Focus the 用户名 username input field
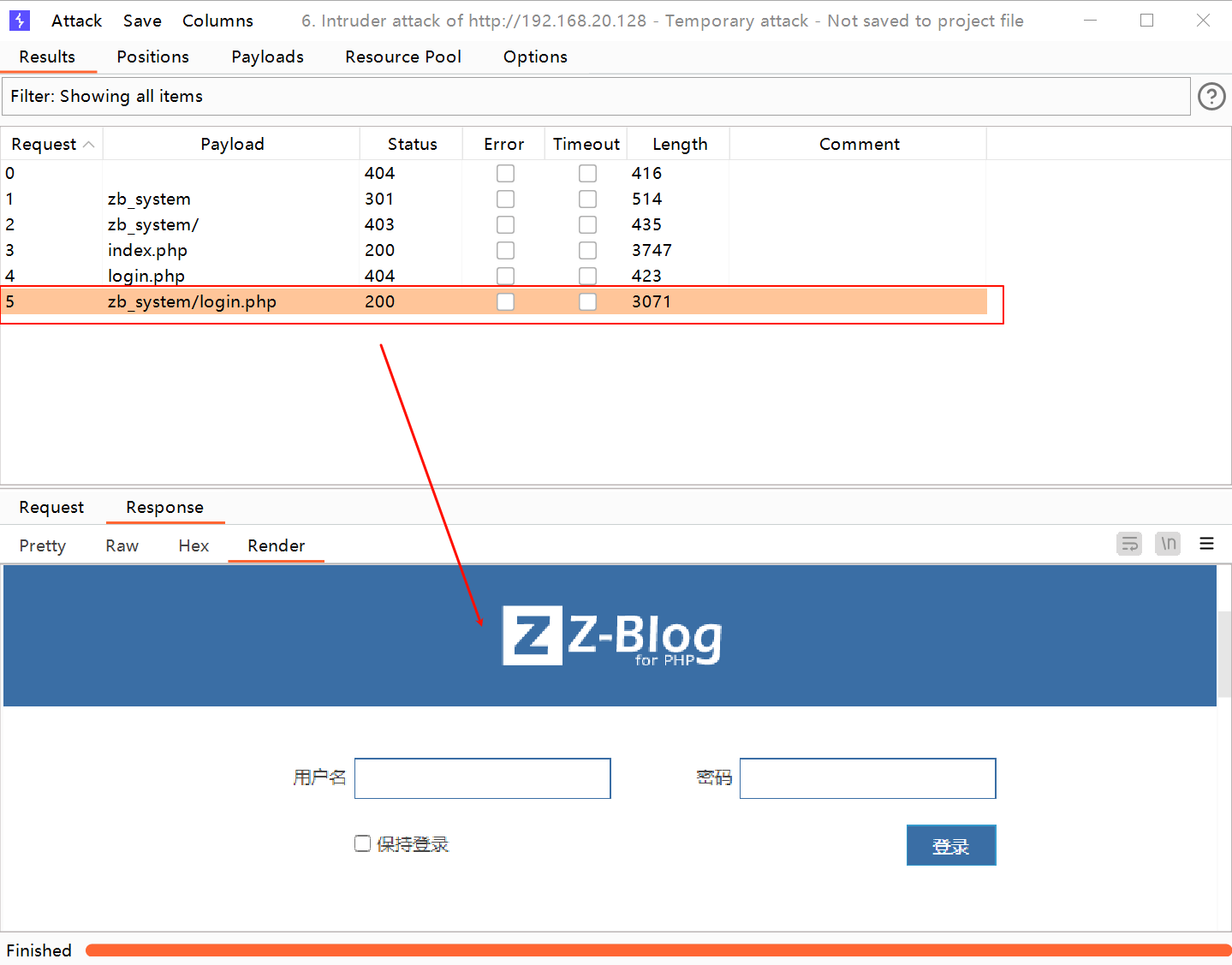This screenshot has width=1232, height=965. (x=482, y=778)
